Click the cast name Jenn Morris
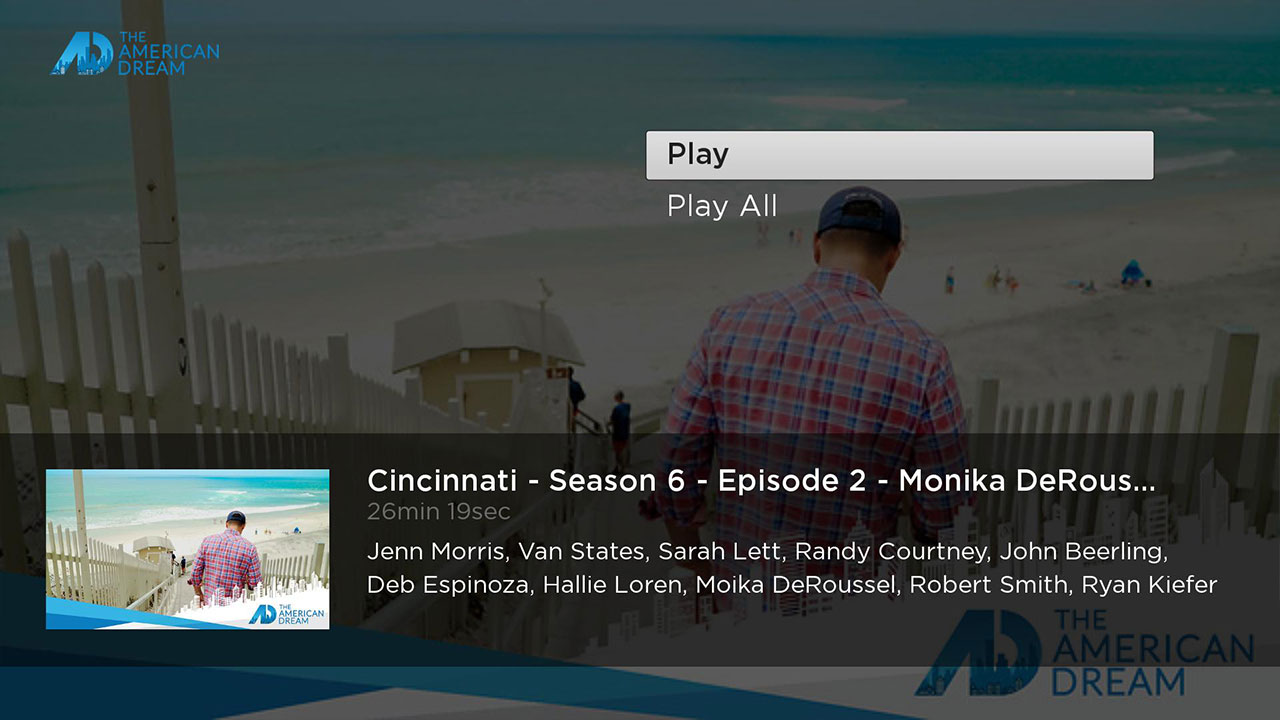Image resolution: width=1280 pixels, height=720 pixels. (436, 552)
